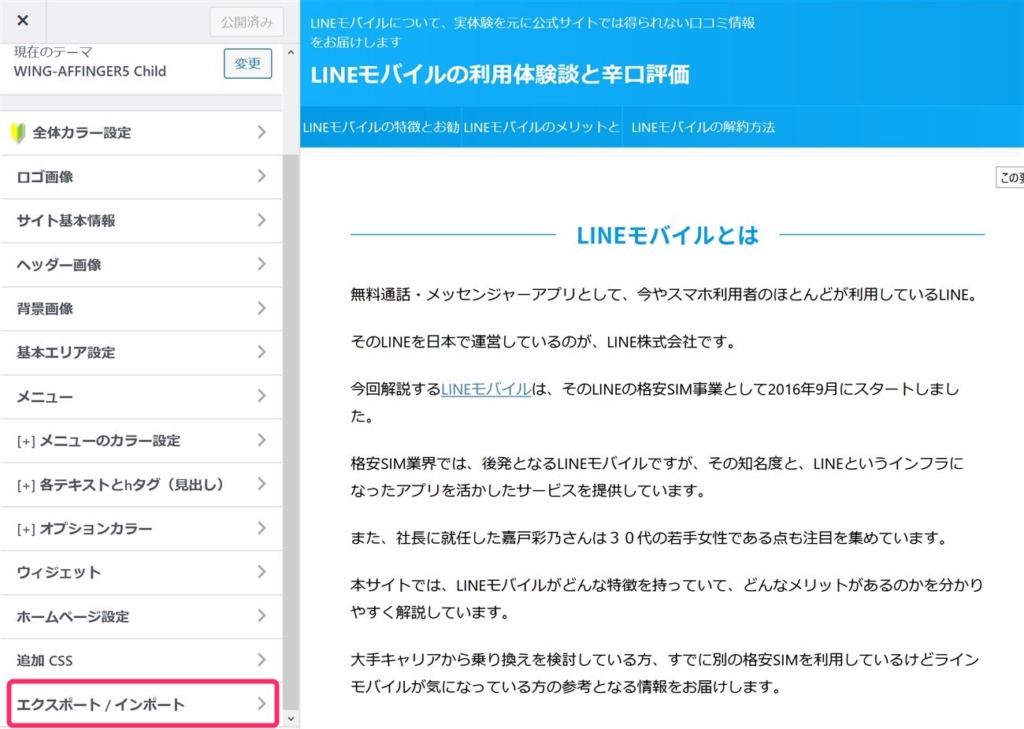Viewport: 1024px width, 729px height.
Task: Click sidebar scrollbar up arrow
Action: coord(291,52)
